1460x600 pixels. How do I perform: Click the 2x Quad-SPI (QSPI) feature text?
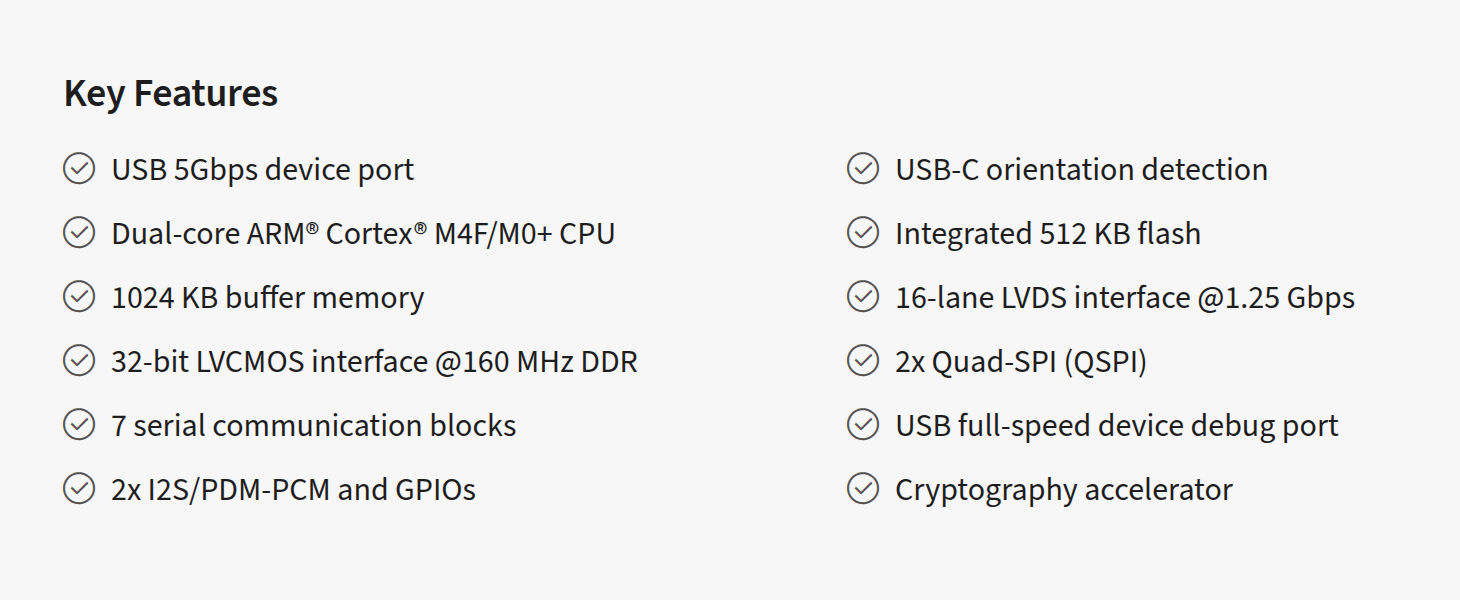[x=1020, y=362]
